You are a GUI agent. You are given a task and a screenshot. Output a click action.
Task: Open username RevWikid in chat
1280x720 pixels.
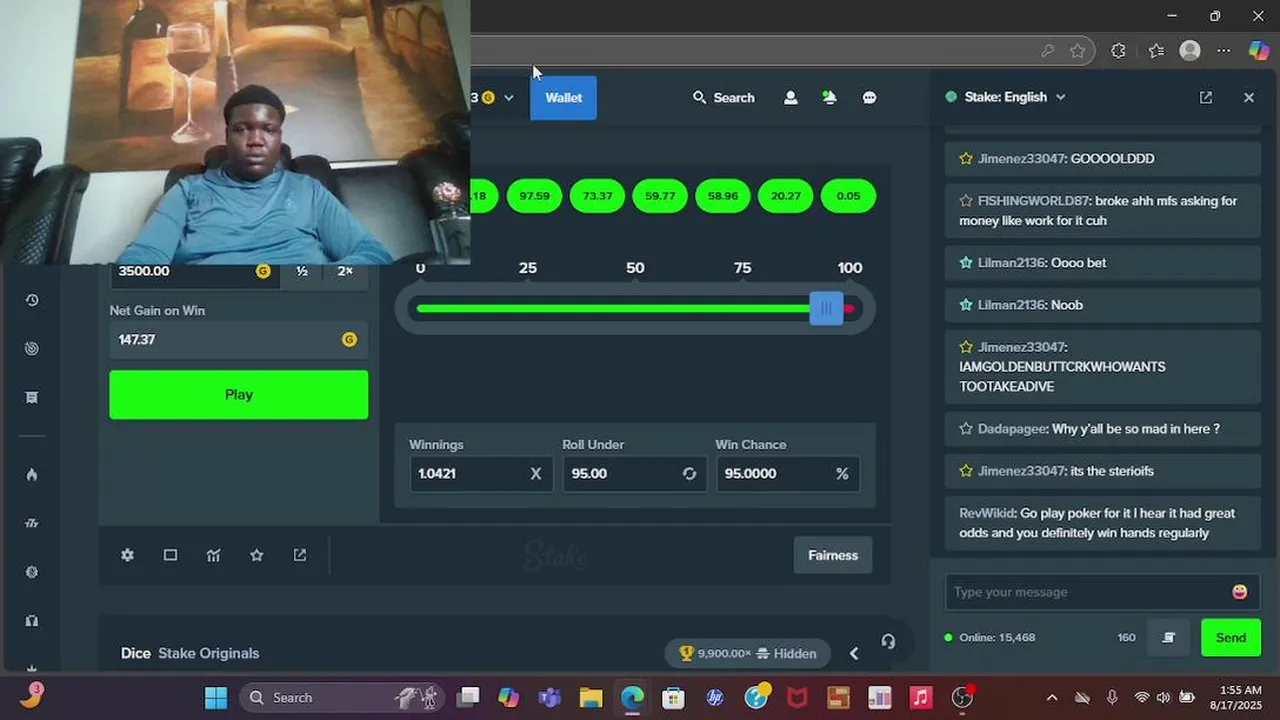click(987, 513)
